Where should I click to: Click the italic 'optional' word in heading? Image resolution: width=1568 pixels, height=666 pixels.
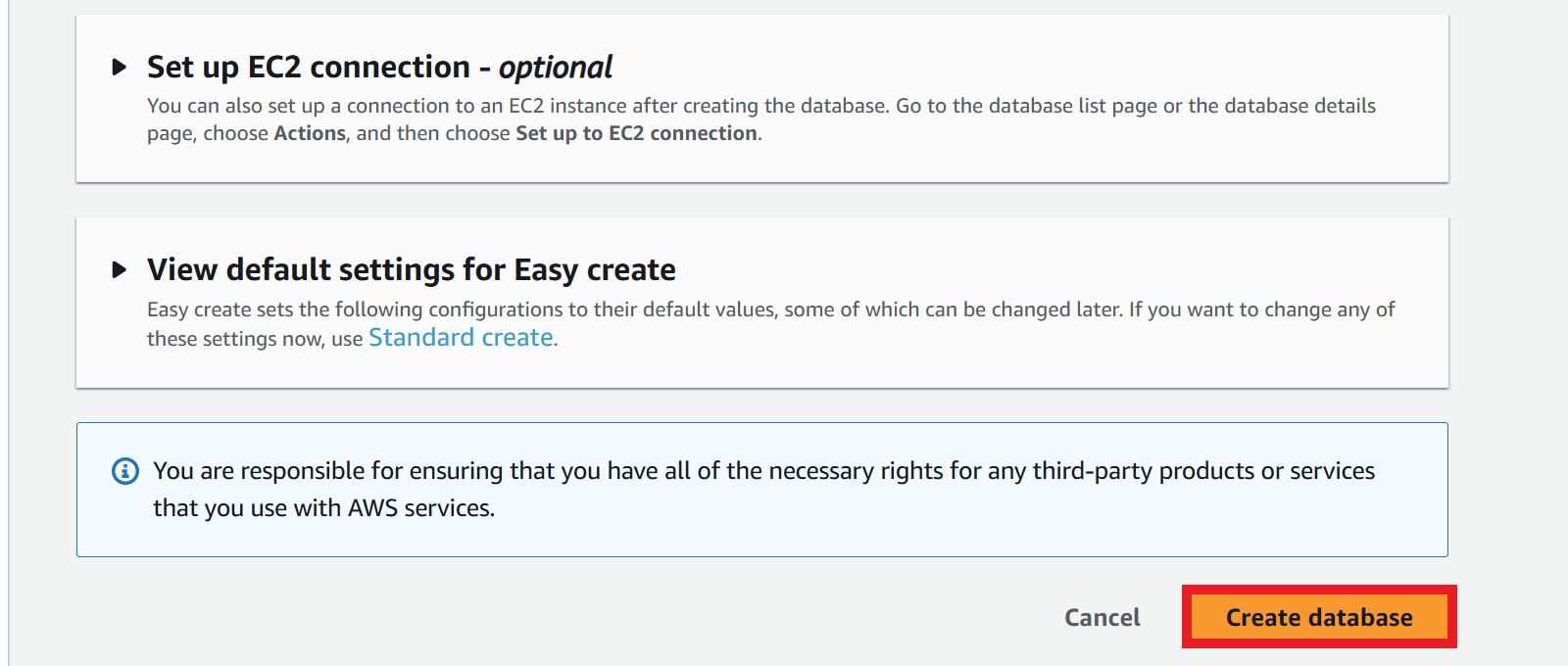coord(556,68)
